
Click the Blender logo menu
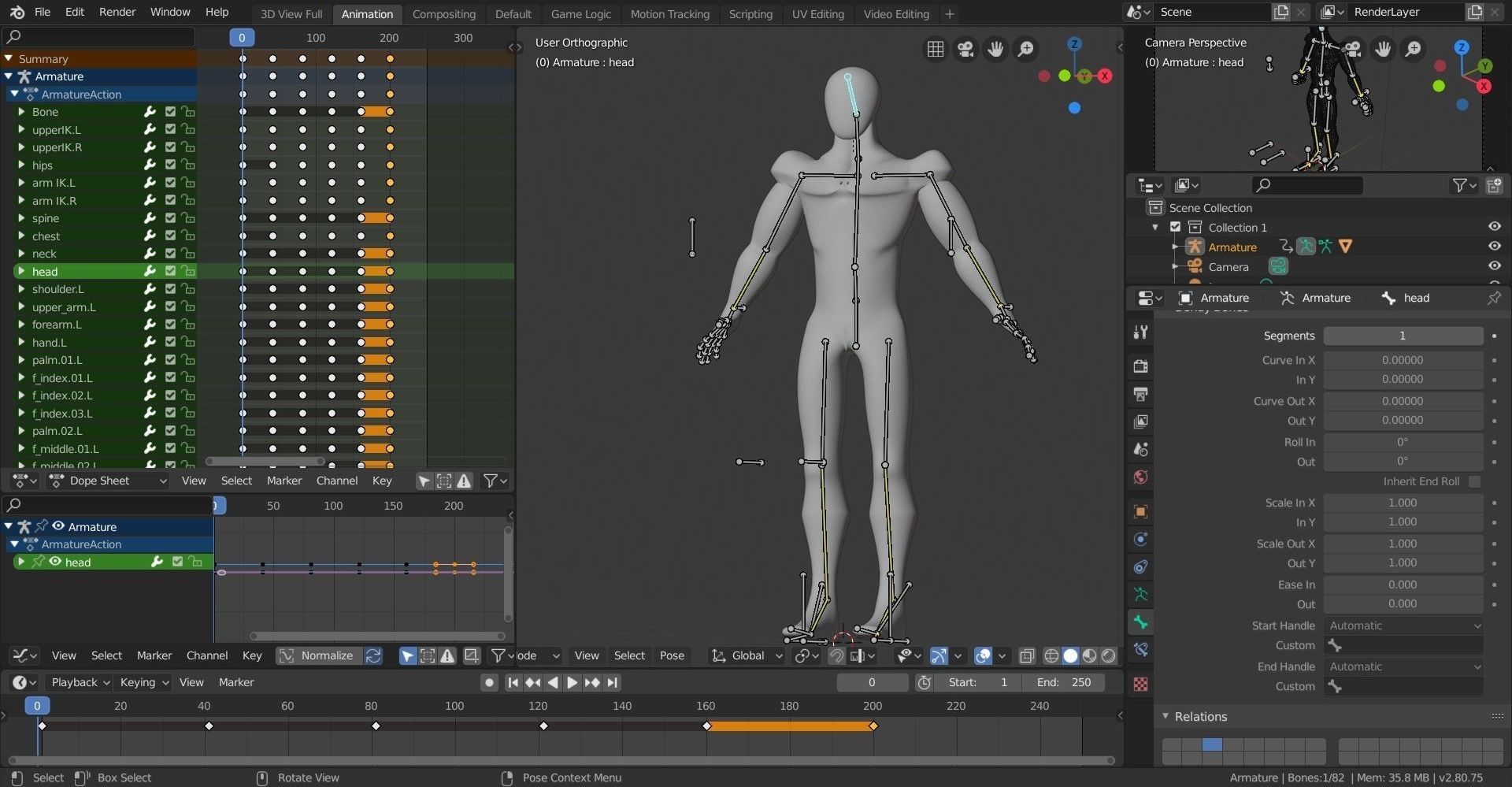(17, 12)
